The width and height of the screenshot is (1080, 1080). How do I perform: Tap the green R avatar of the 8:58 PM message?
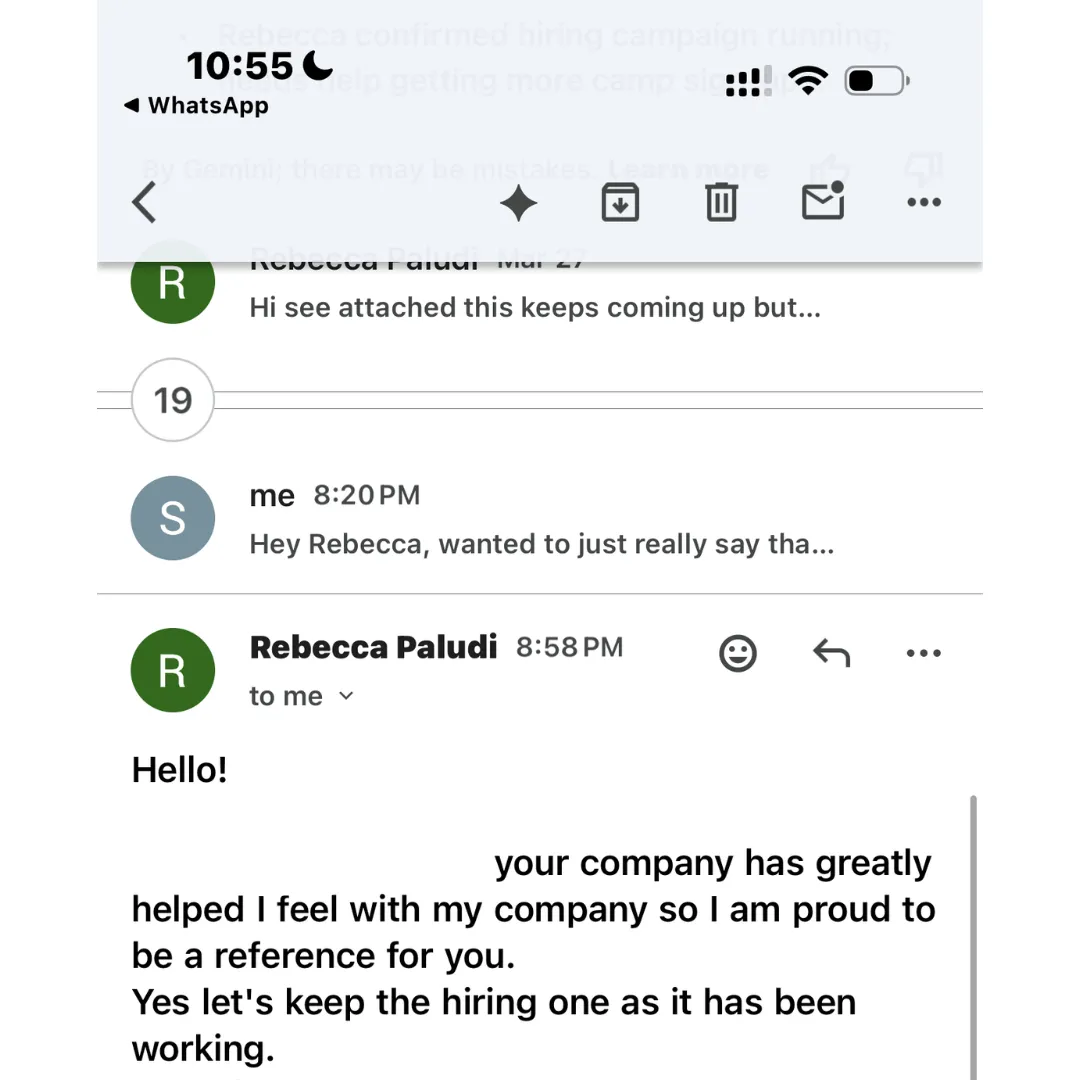pyautogui.click(x=173, y=670)
